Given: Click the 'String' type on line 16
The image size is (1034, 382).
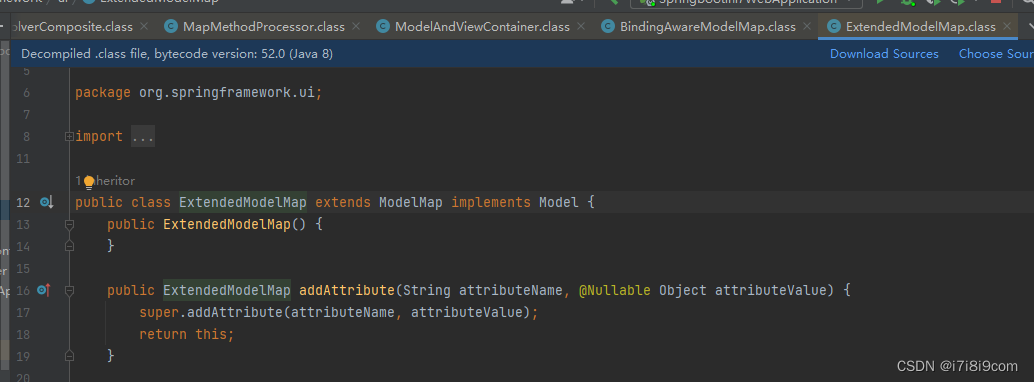Looking at the screenshot, I should (x=426, y=290).
